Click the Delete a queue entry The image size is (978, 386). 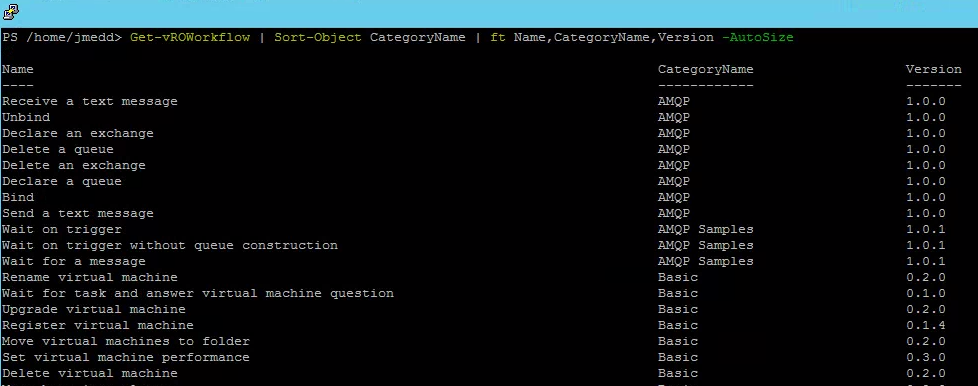[57, 150]
